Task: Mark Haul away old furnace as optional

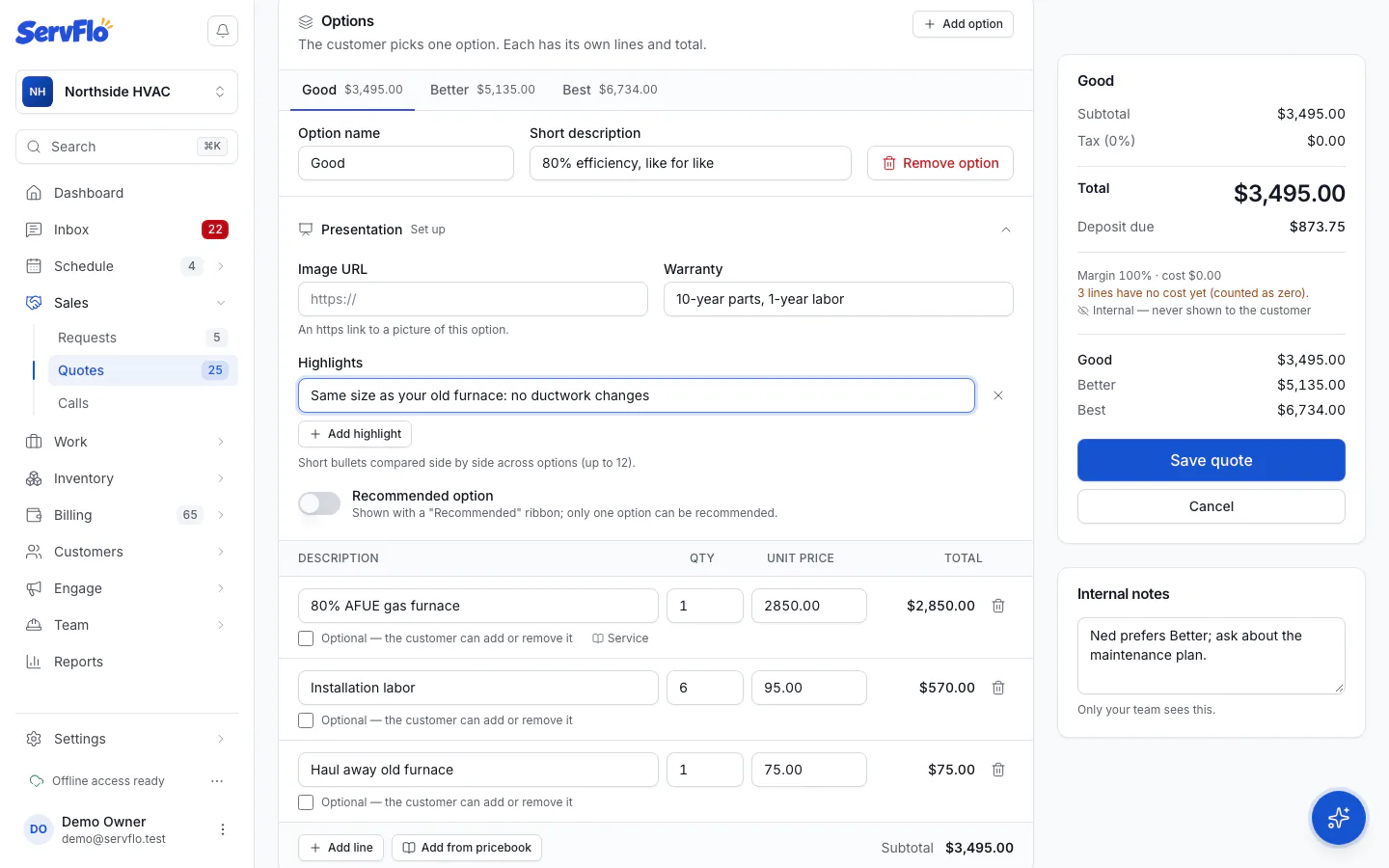Action: (x=306, y=802)
